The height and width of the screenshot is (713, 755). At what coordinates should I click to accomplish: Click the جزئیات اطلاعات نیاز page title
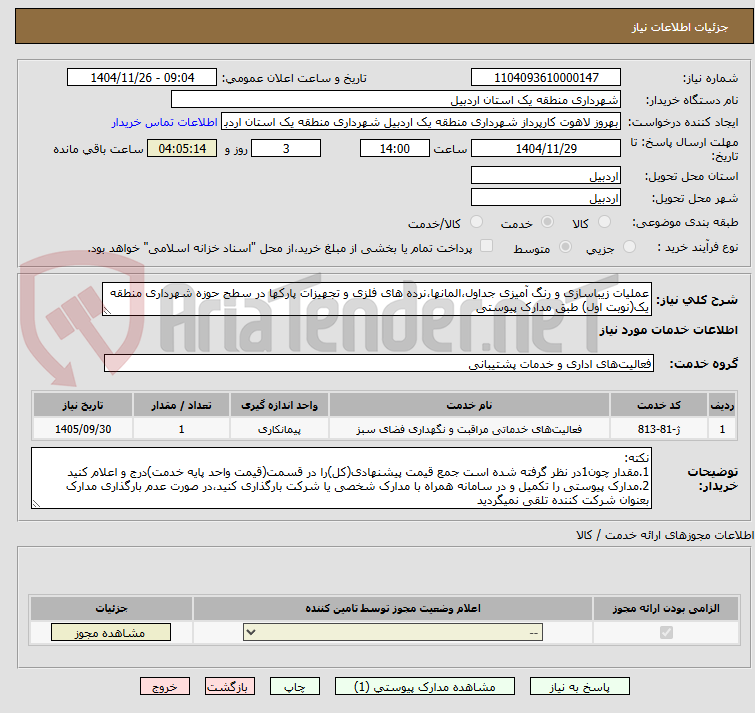click(680, 27)
